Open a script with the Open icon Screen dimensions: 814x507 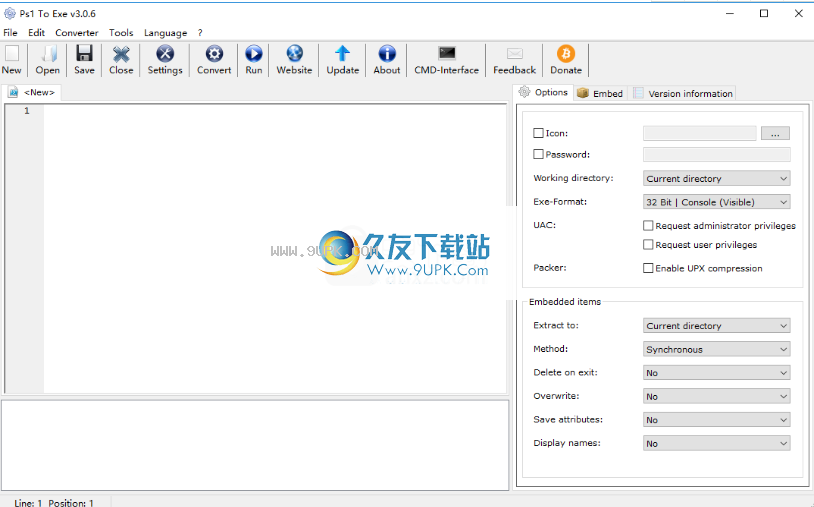point(48,53)
